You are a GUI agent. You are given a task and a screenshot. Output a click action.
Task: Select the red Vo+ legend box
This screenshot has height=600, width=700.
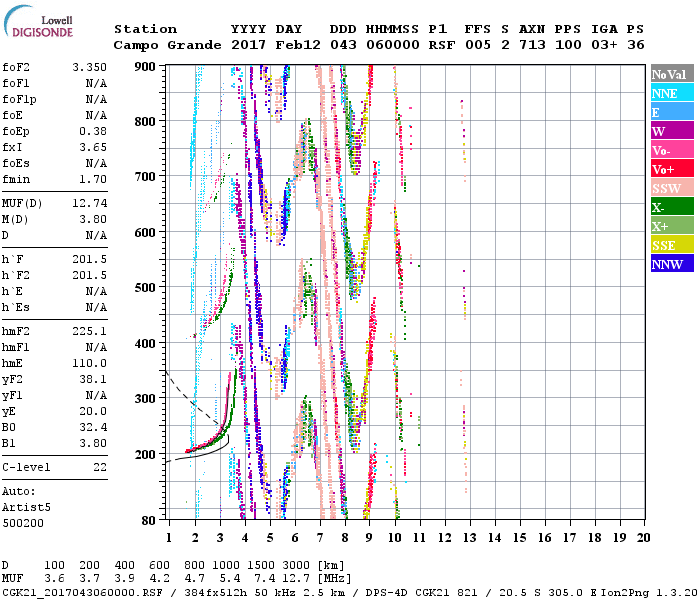(670, 169)
